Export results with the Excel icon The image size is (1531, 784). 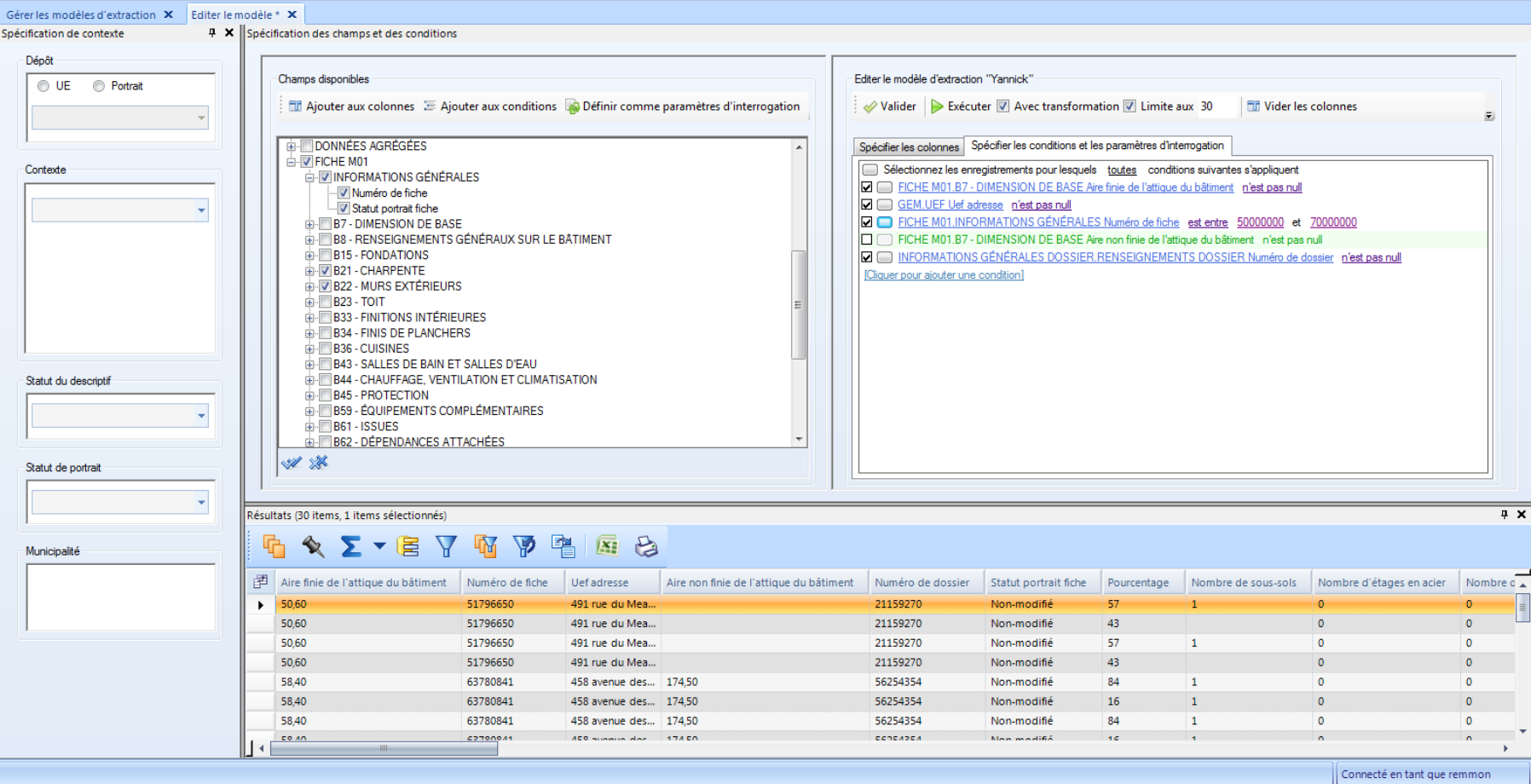pyautogui.click(x=607, y=546)
